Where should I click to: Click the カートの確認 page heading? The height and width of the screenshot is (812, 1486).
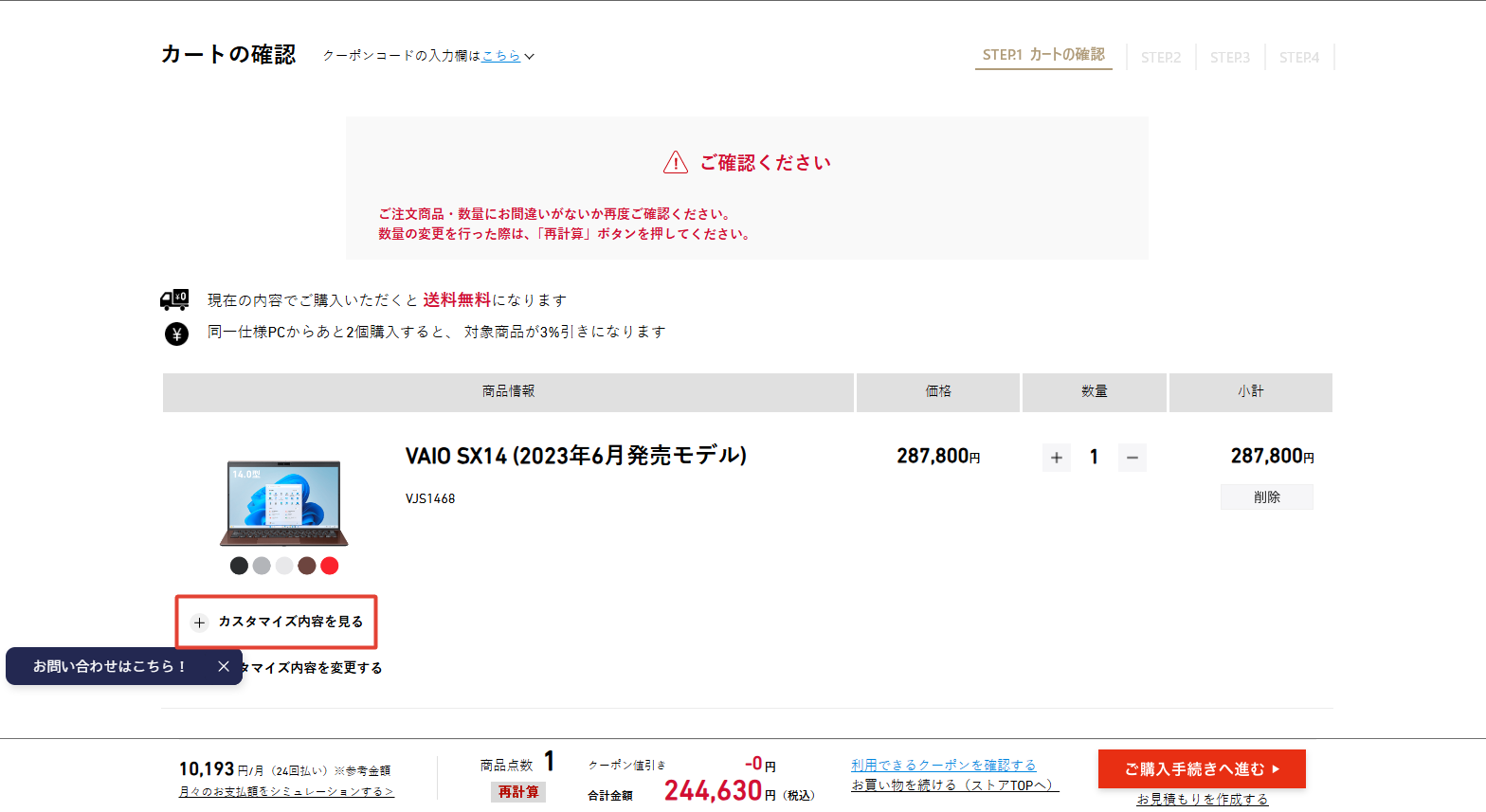pyautogui.click(x=228, y=54)
